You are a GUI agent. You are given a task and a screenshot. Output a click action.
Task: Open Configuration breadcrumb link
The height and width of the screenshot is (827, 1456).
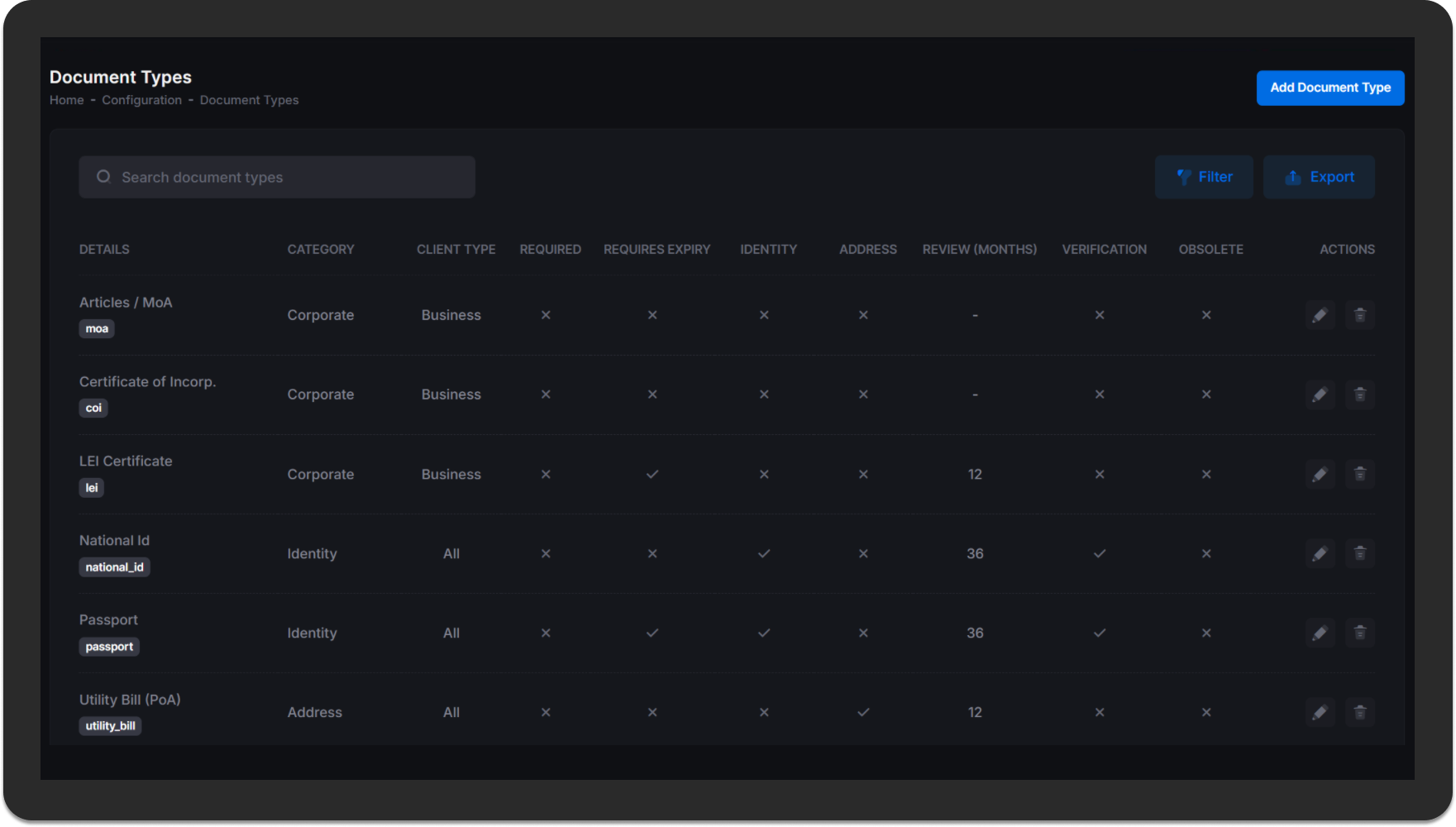click(141, 100)
